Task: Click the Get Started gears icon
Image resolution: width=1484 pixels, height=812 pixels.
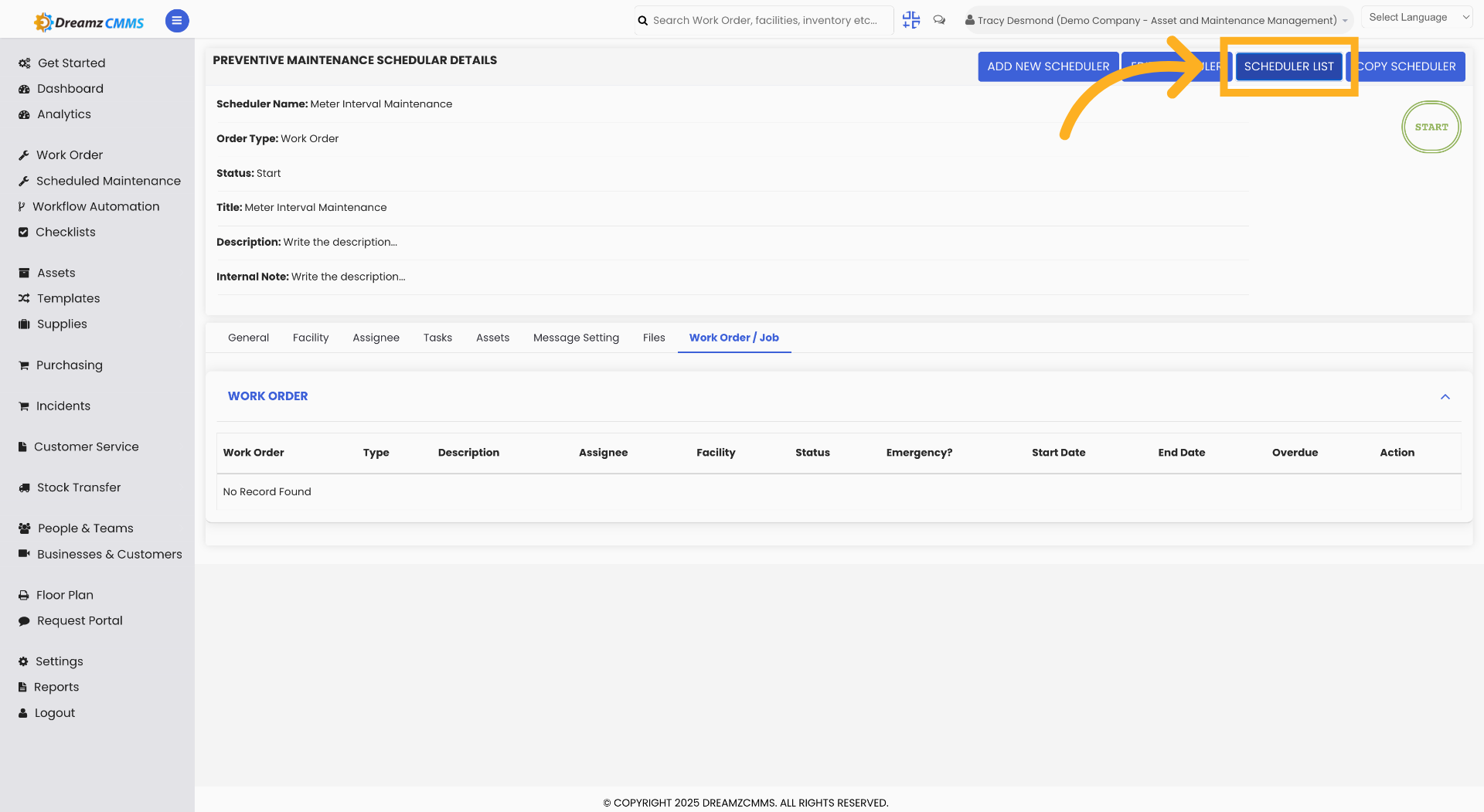Action: (25, 63)
